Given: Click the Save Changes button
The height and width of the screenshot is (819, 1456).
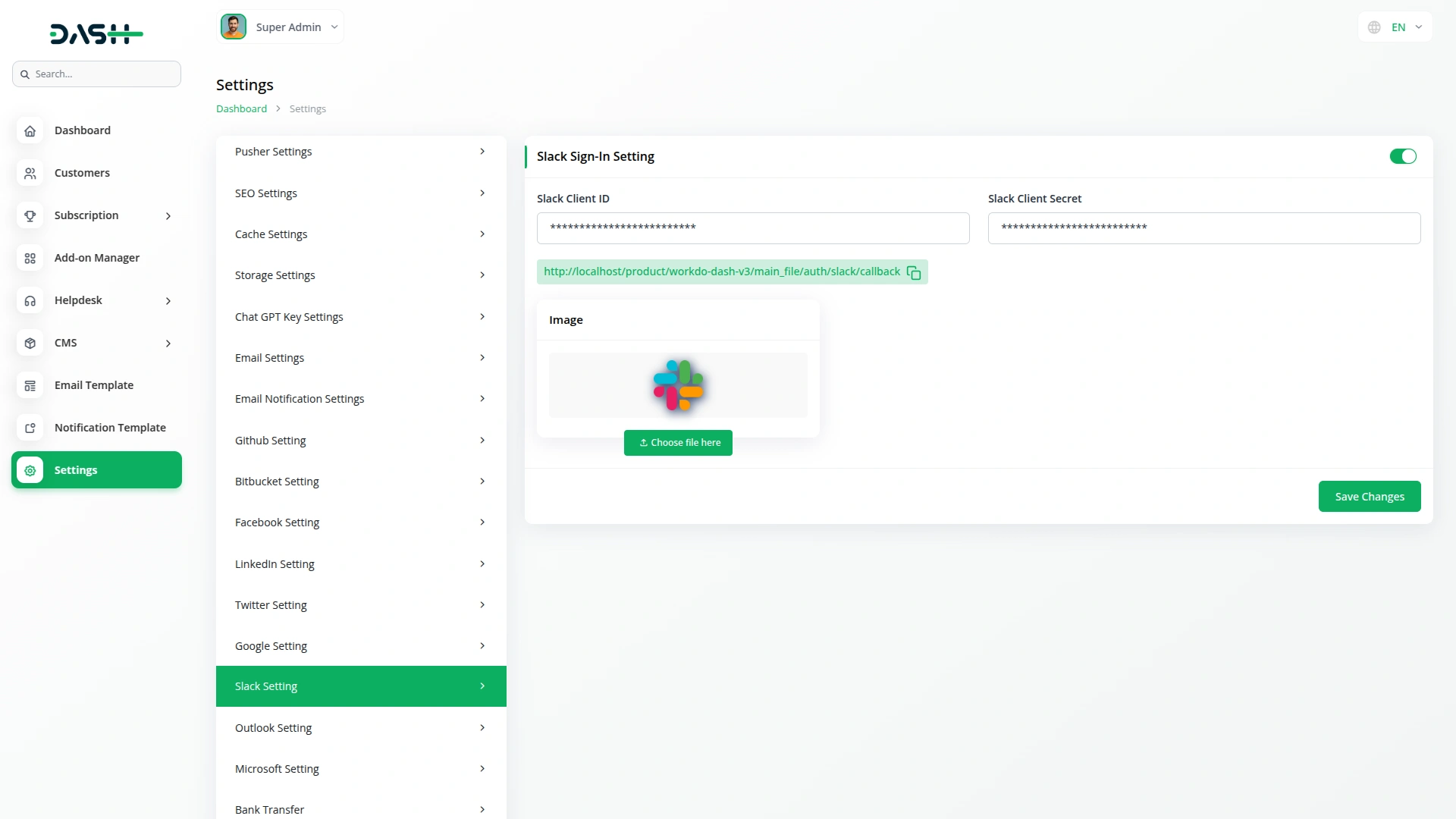Looking at the screenshot, I should pos(1370,496).
